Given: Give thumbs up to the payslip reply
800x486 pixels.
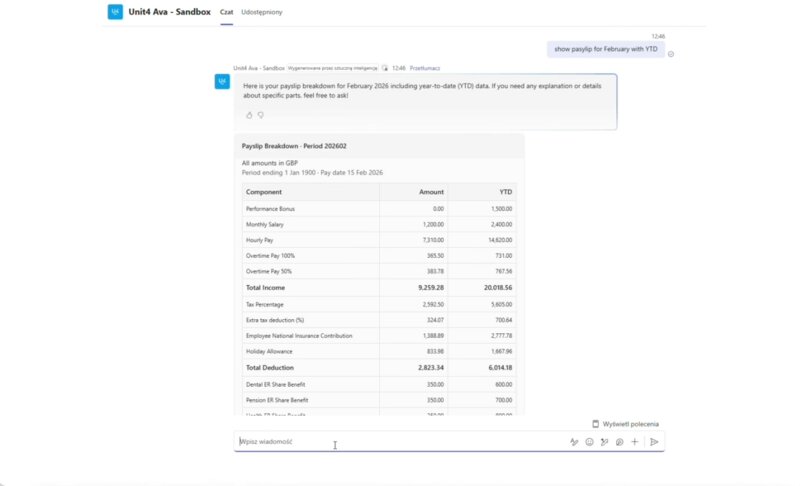Looking at the screenshot, I should point(249,115).
